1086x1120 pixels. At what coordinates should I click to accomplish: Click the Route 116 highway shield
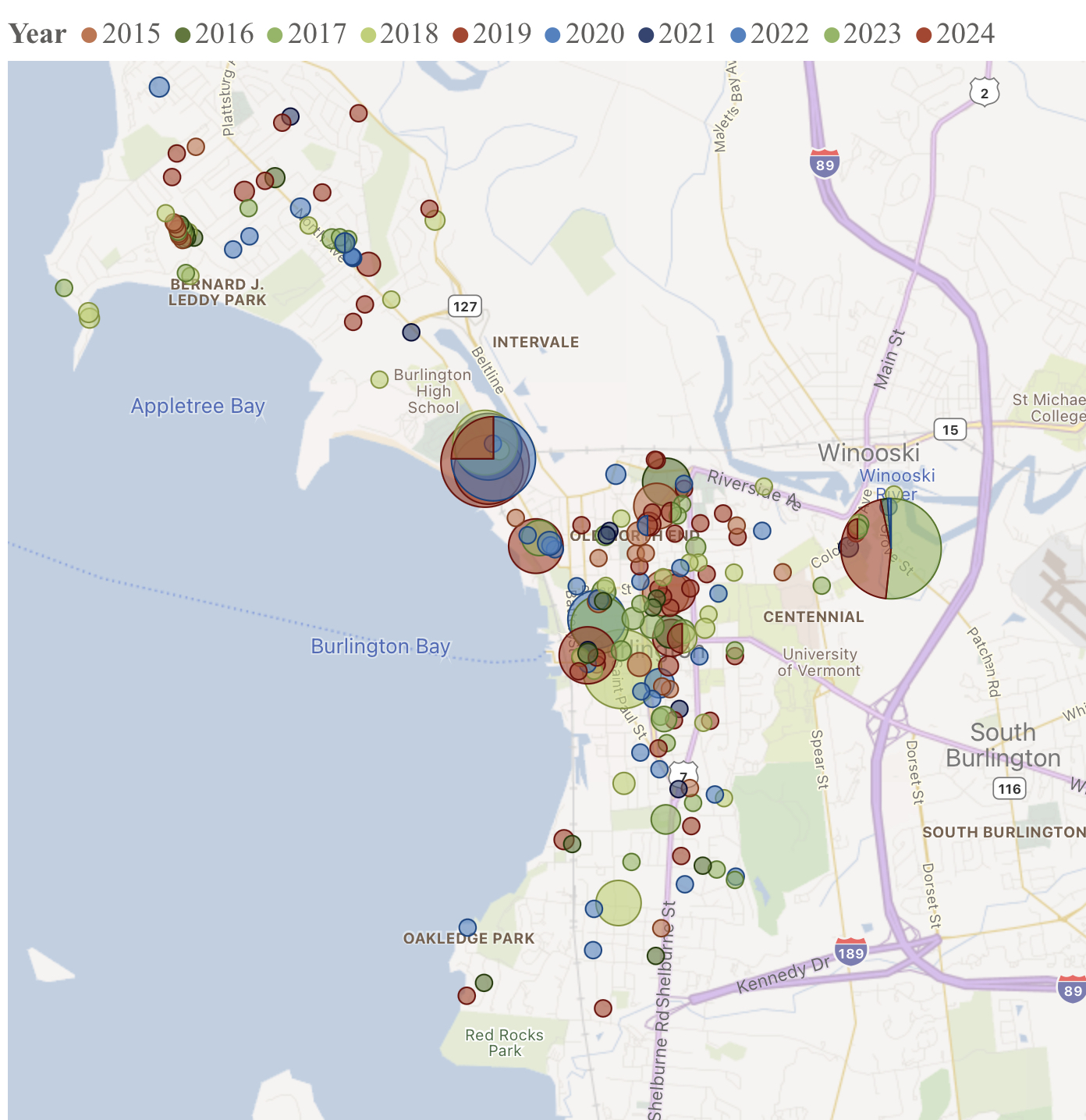pyautogui.click(x=1009, y=788)
